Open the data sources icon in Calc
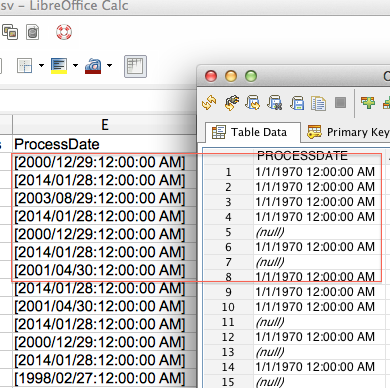The image size is (390, 388). [x=33, y=32]
